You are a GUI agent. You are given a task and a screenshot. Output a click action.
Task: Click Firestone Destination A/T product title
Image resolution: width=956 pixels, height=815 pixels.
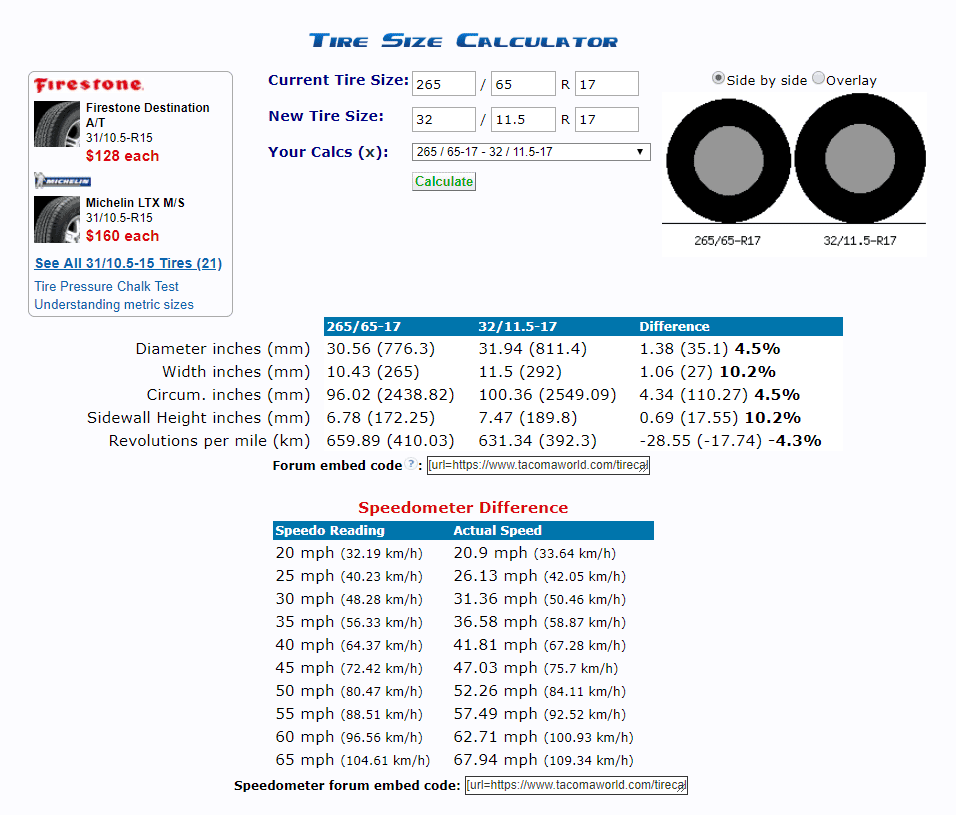coord(148,115)
